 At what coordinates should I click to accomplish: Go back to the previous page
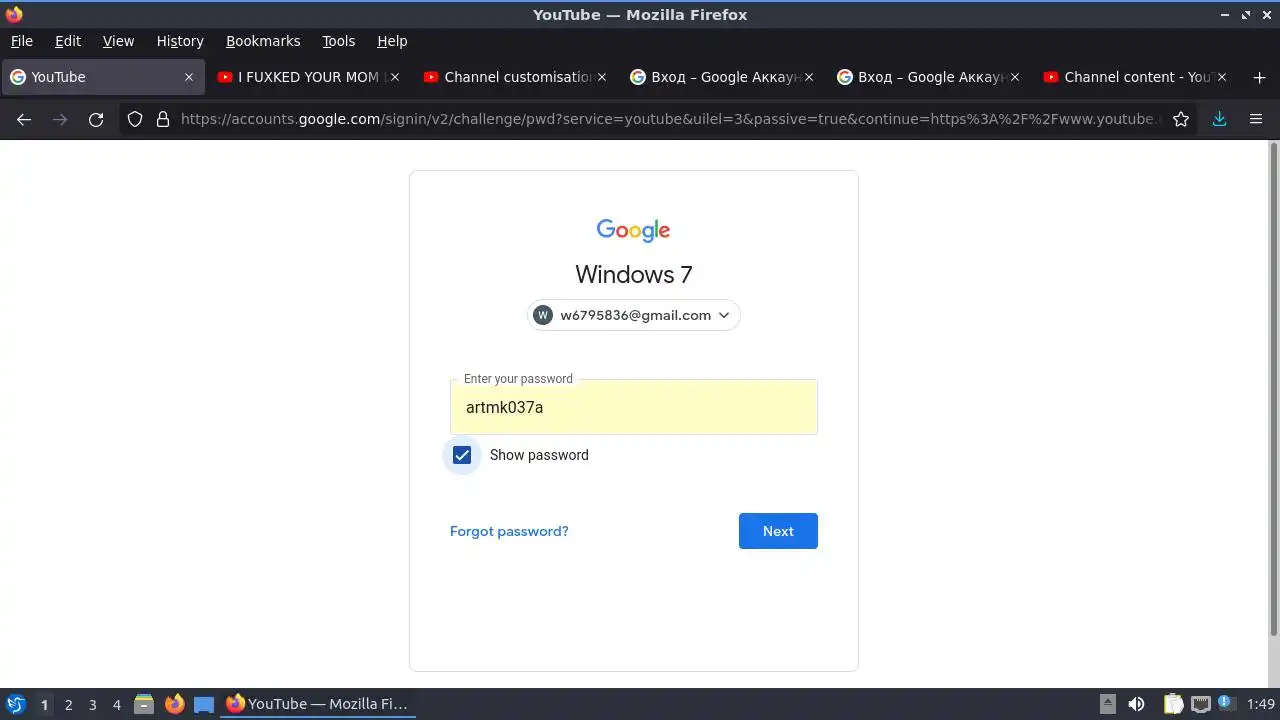point(24,119)
